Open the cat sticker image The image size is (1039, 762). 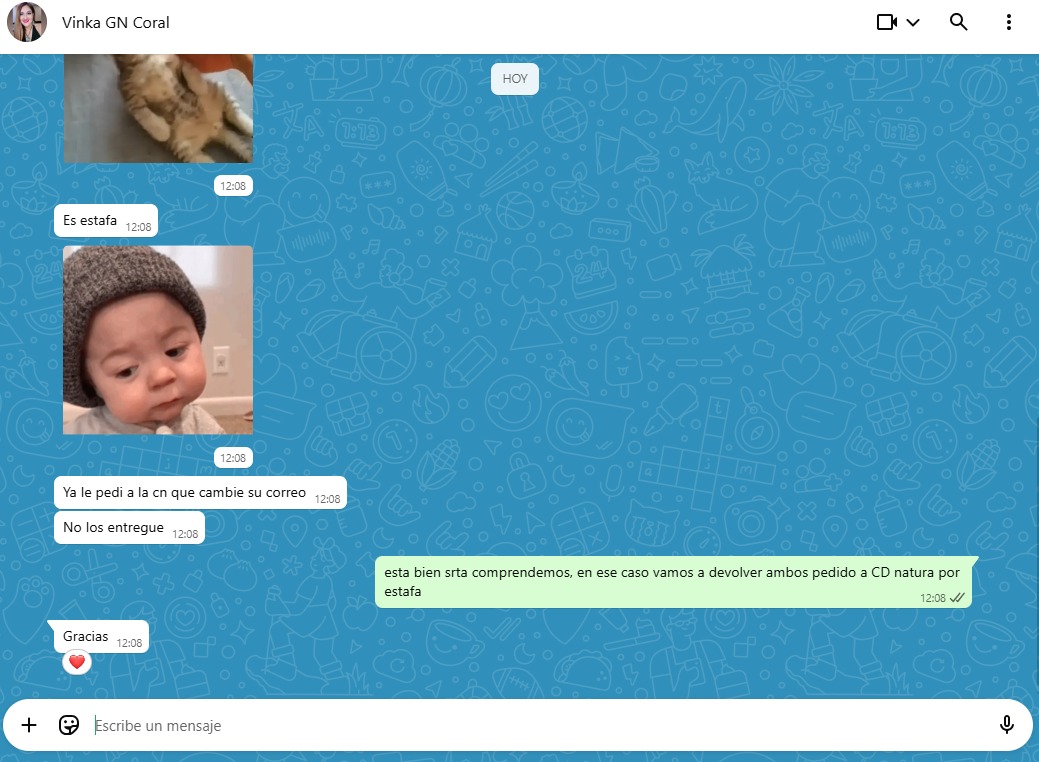pyautogui.click(x=158, y=110)
